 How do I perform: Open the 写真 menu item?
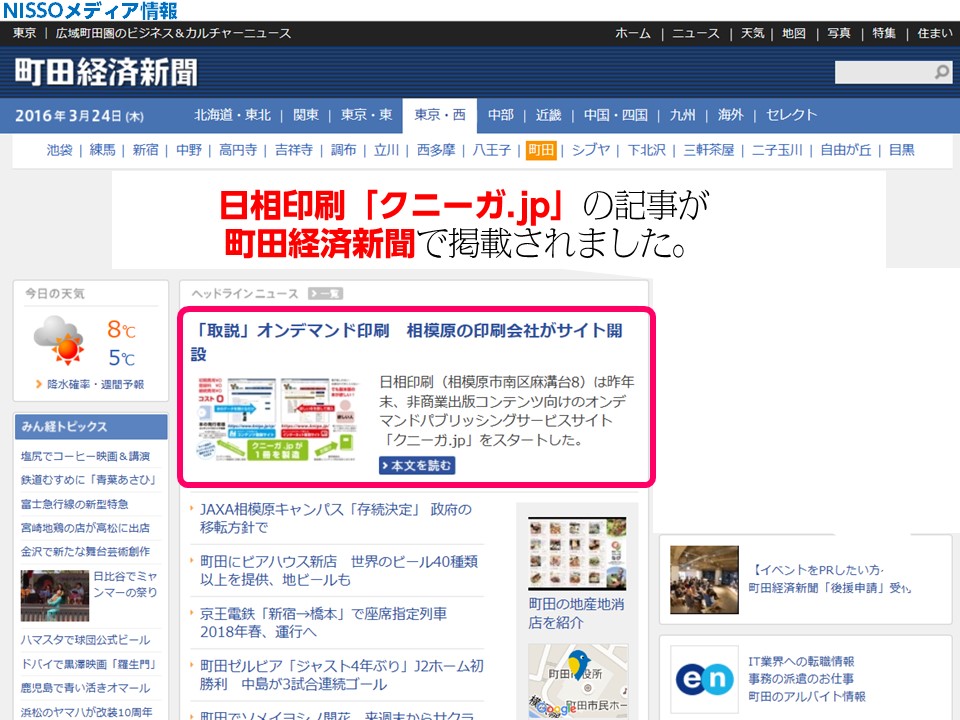click(x=839, y=33)
